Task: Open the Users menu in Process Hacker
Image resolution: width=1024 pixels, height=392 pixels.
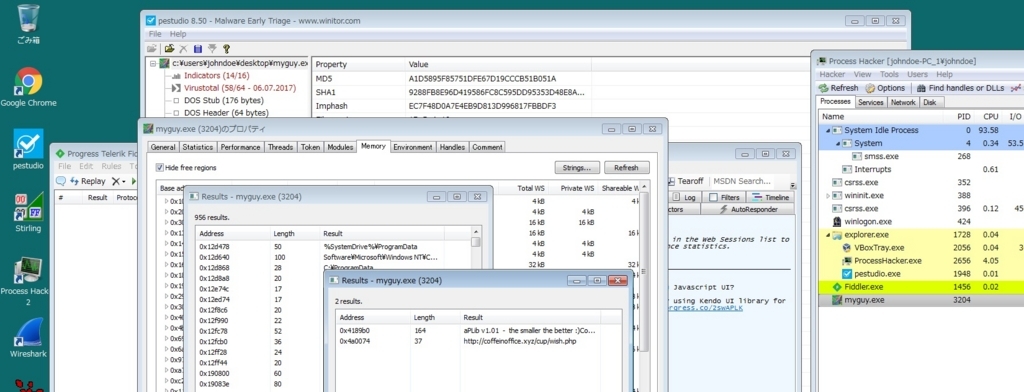Action: pos(918,74)
